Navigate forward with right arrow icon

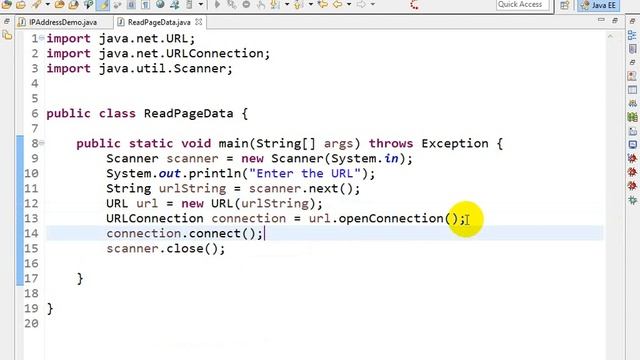click(361, 5)
